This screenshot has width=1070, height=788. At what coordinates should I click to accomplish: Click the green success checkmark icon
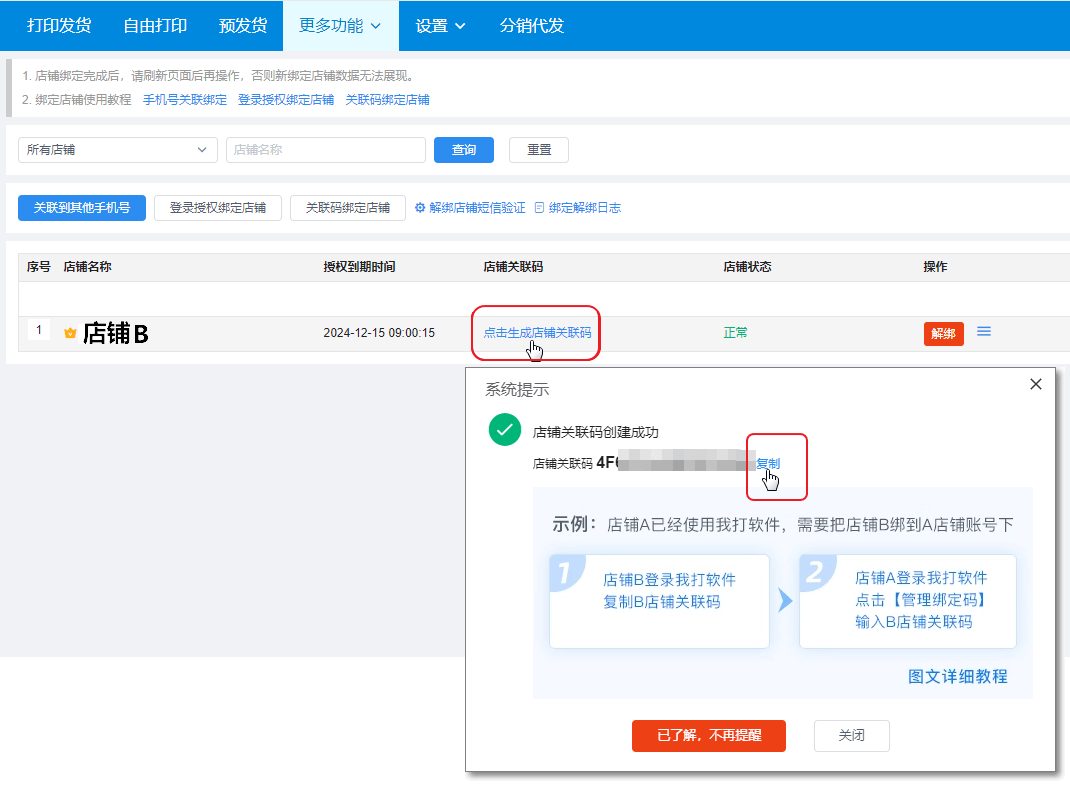pyautogui.click(x=506, y=430)
